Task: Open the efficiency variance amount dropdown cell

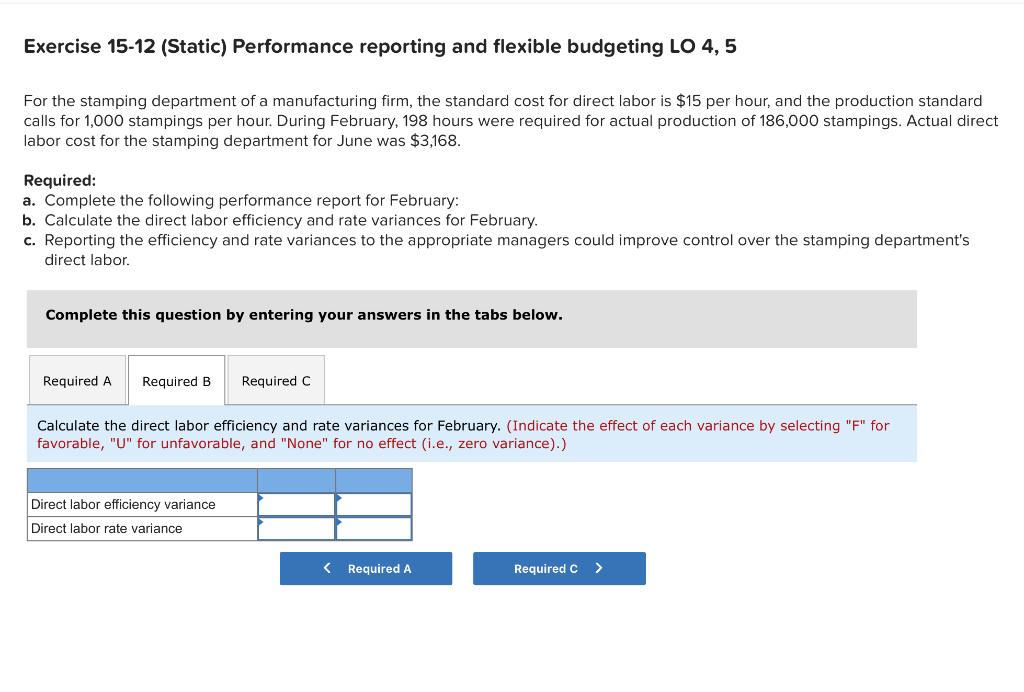Action: 296,504
